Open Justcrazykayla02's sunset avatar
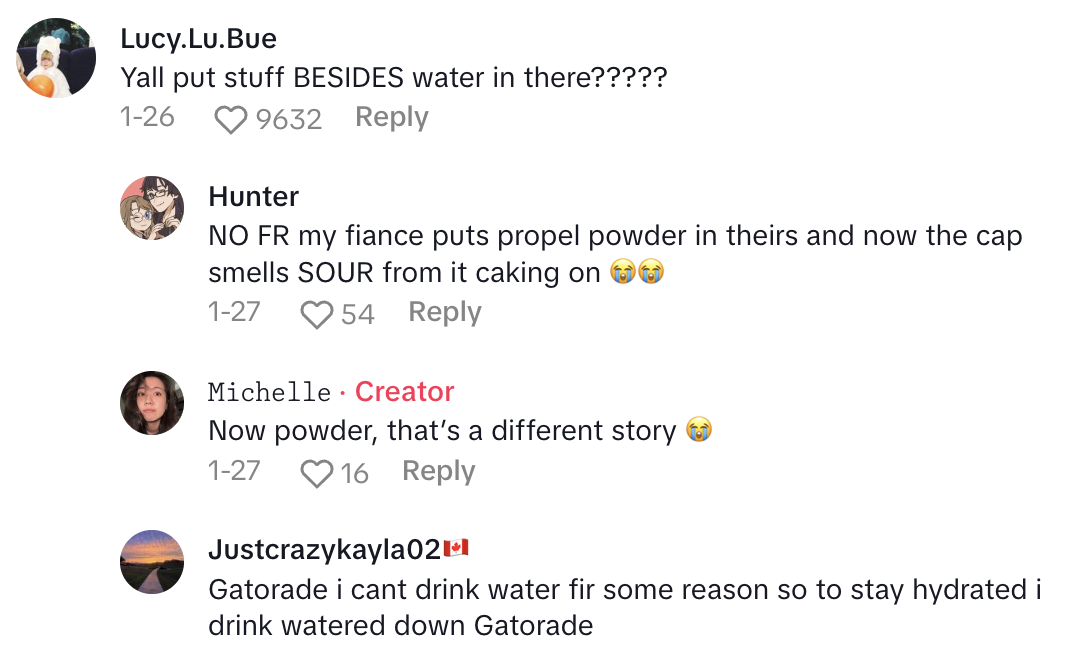1066x652 pixels. click(152, 562)
